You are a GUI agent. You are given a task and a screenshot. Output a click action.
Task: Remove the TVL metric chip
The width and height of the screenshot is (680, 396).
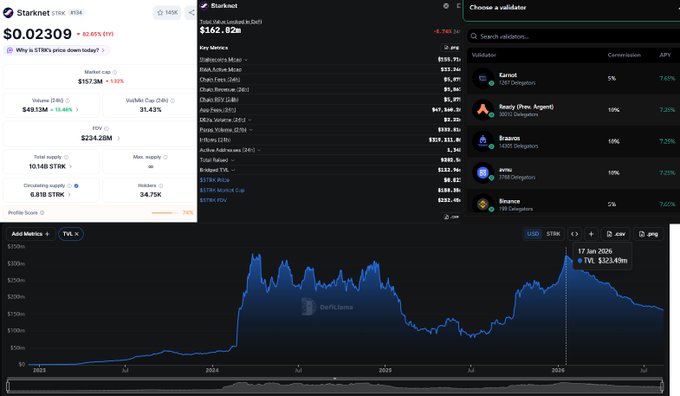77,234
